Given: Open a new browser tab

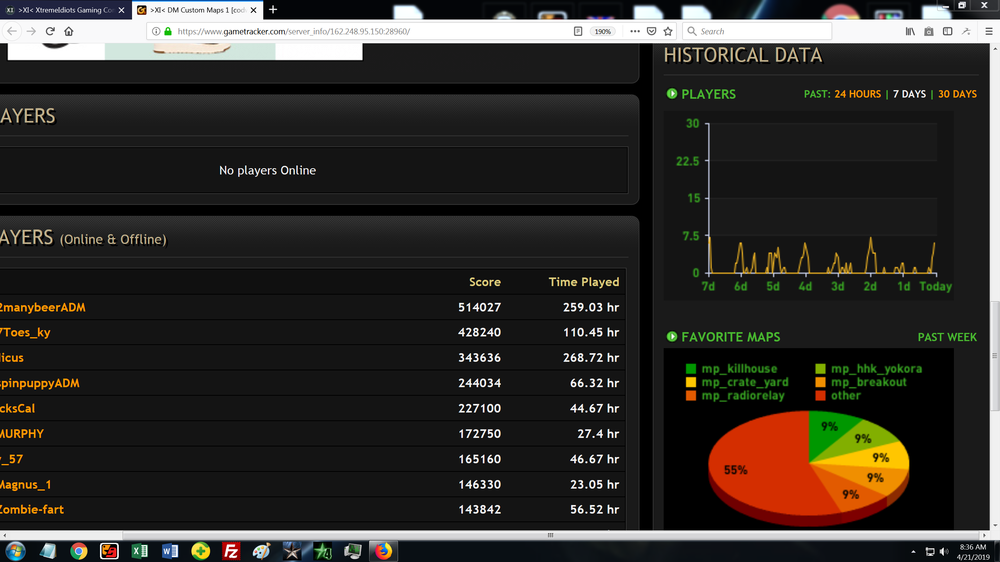Looking at the screenshot, I should point(272,10).
